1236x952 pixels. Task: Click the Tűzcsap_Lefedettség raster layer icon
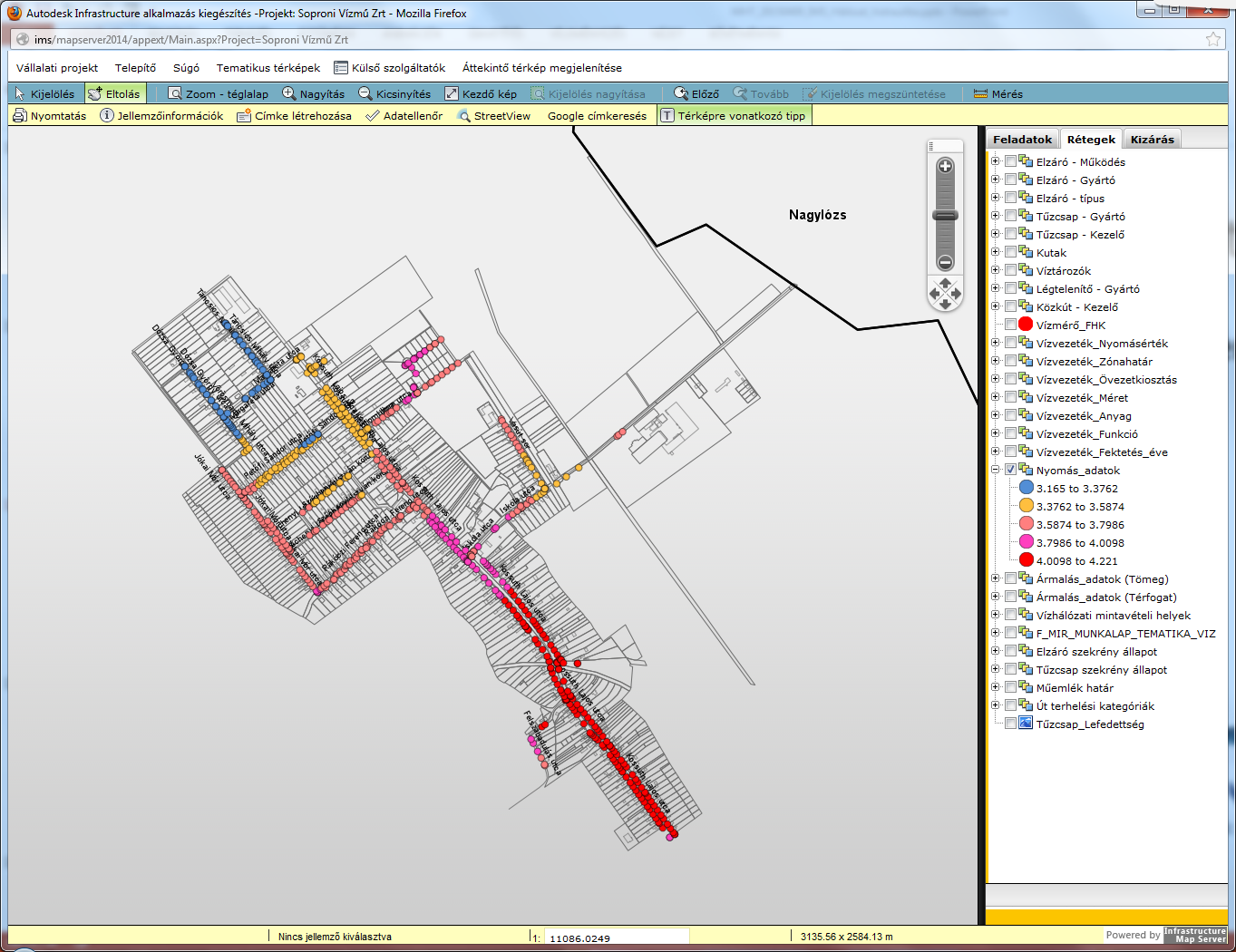1026,724
